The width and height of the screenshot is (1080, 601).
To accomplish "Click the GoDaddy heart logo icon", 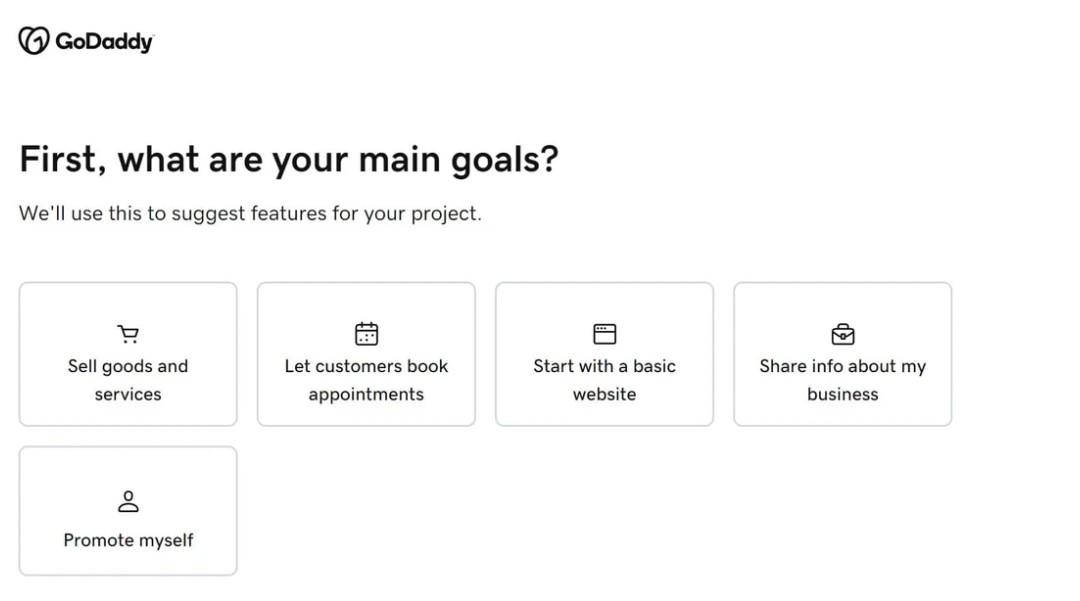I will coord(34,41).
